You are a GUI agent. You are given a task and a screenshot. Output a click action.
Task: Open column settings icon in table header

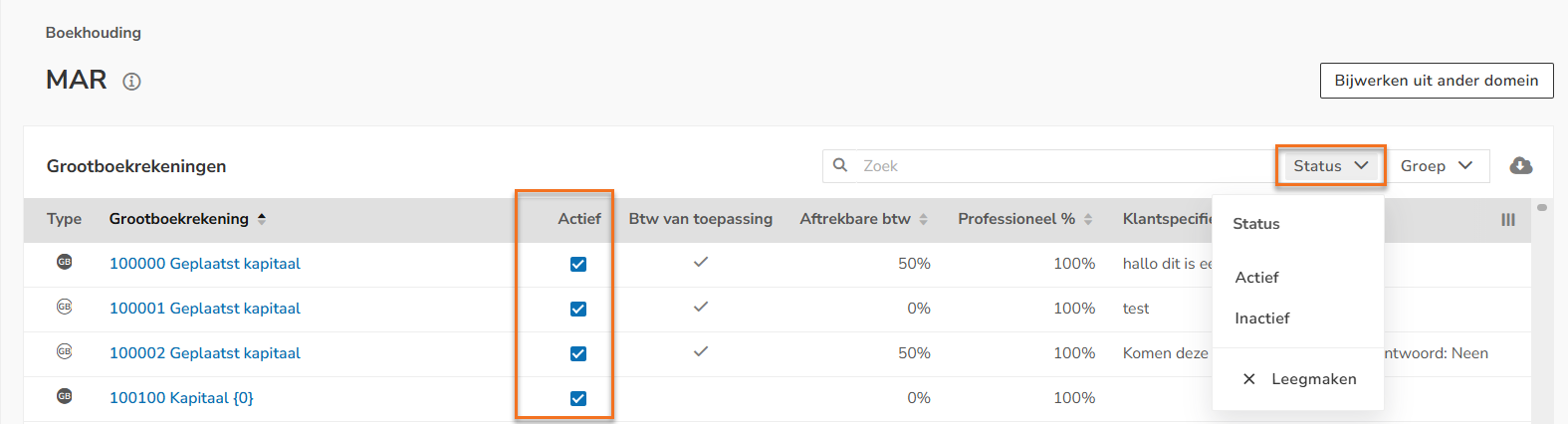1508,220
